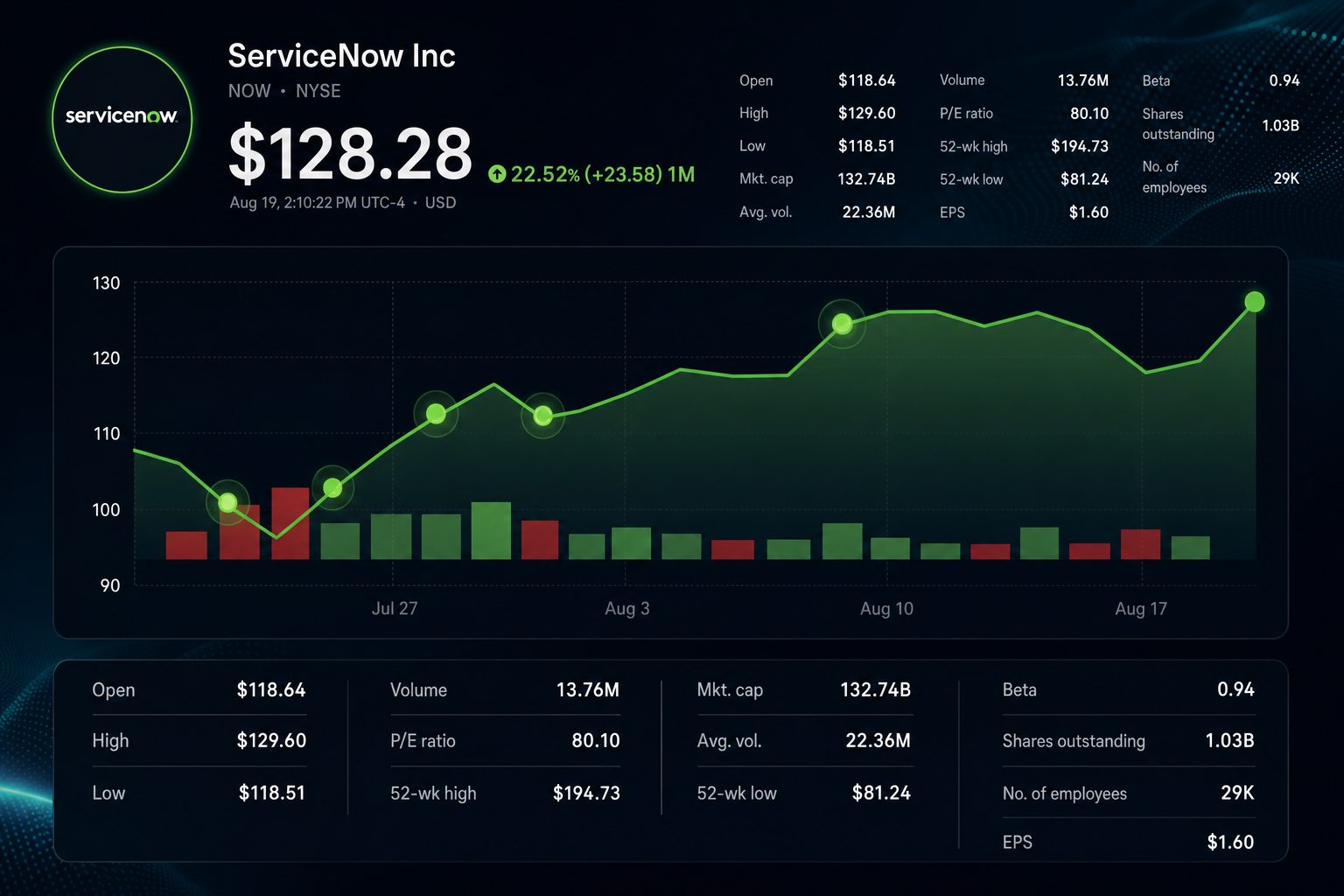Click $118.51 Low value in header stats
Screen dimensions: 1344x896
866,146
